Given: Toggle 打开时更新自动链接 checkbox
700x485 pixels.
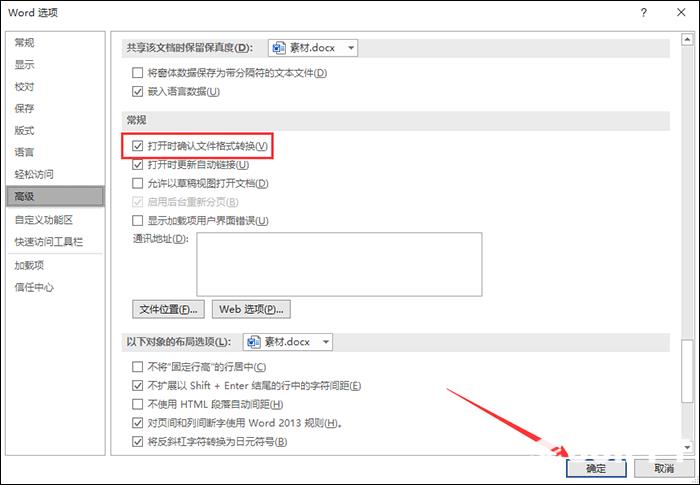Looking at the screenshot, I should 138,165.
